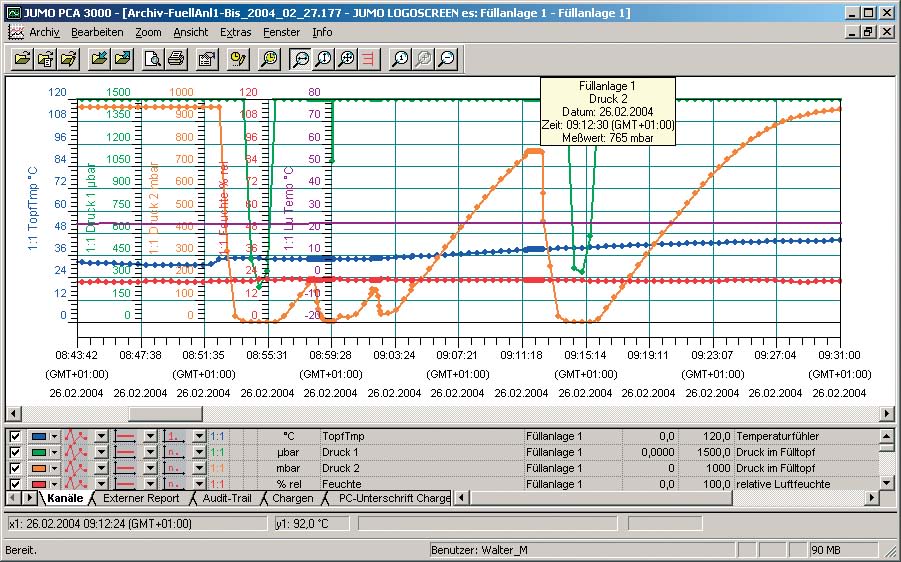Click the print preview toolbar icon
This screenshot has height=562, width=901.
pos(153,59)
